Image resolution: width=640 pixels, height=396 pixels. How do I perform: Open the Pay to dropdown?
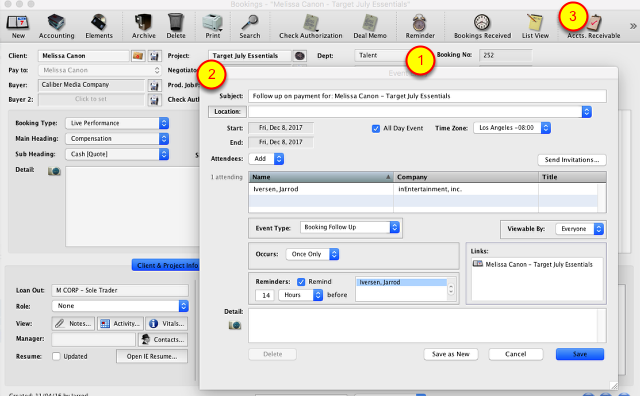point(100,70)
